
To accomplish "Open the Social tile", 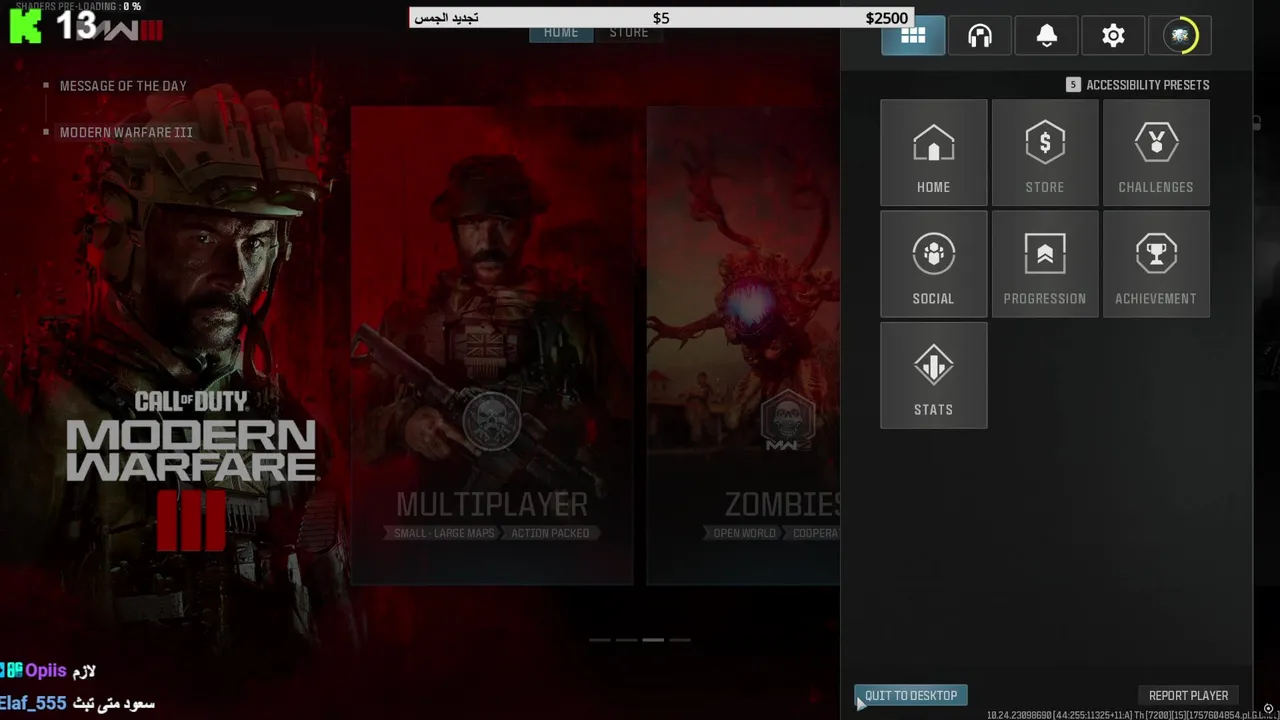I will coord(933,264).
